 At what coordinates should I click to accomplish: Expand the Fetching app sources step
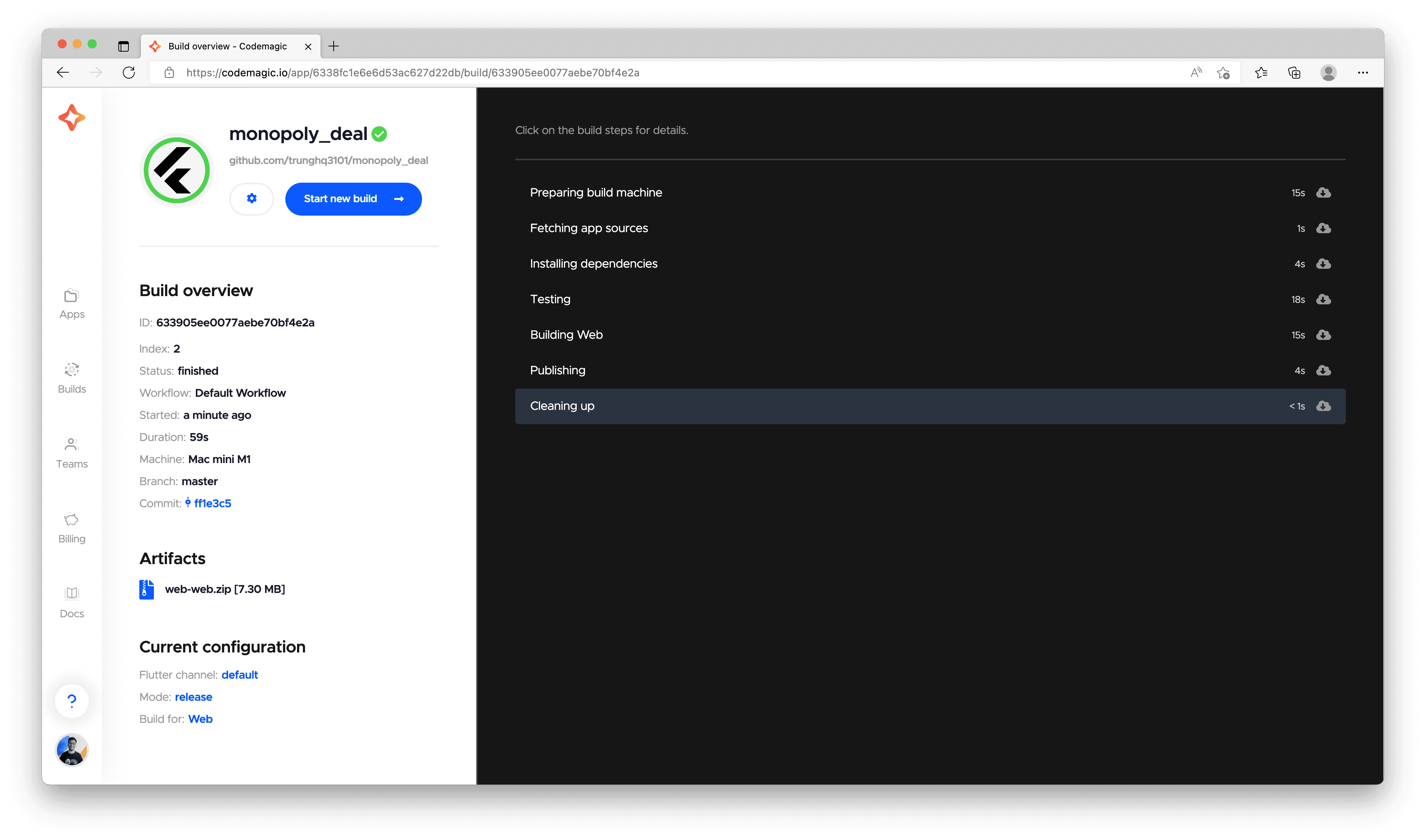click(x=929, y=228)
